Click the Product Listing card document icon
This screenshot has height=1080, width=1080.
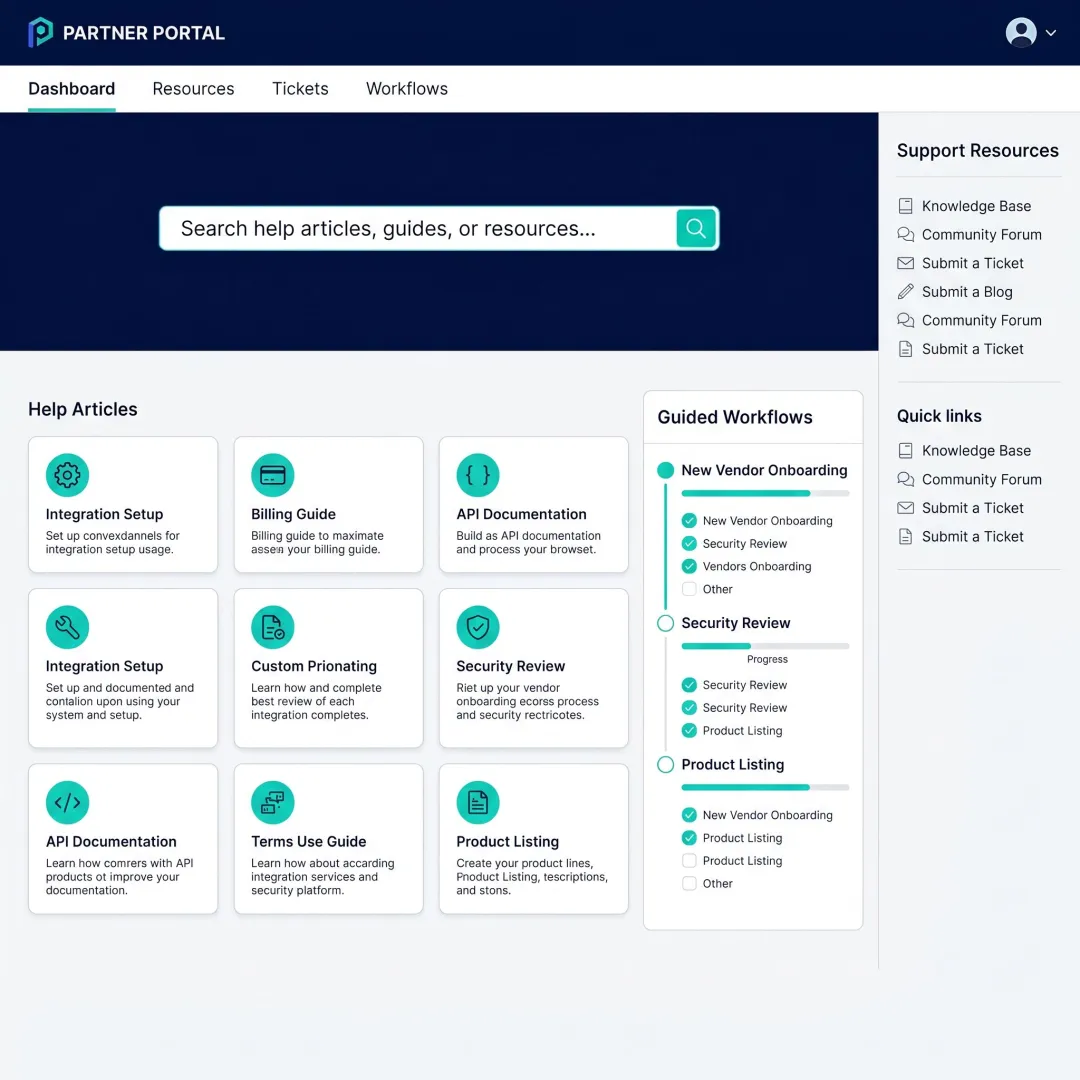coord(477,802)
